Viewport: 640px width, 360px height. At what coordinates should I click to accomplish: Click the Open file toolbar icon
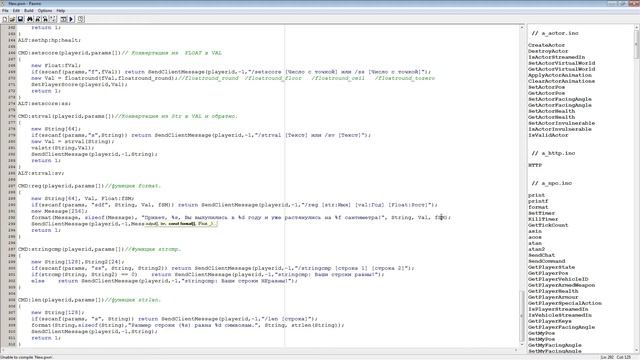(x=12, y=19)
